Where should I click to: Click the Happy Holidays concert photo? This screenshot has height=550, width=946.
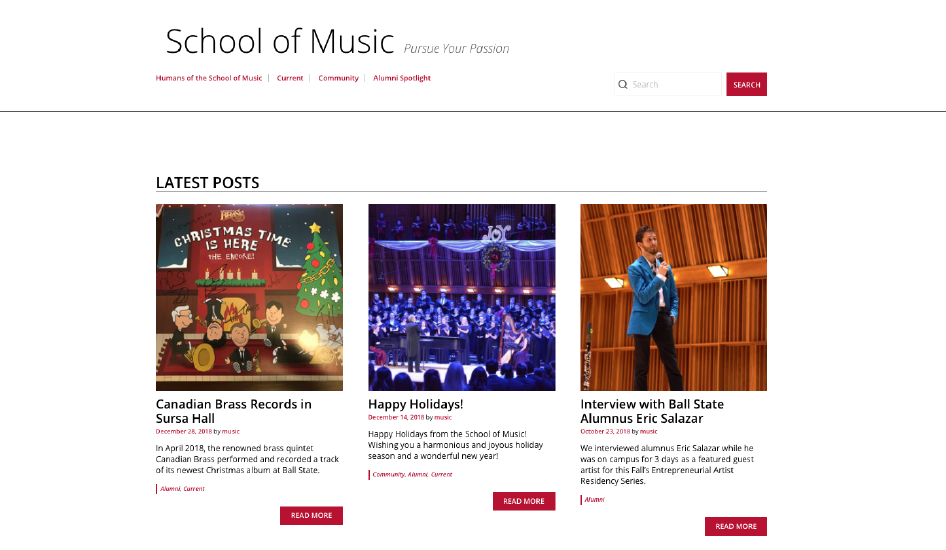(x=461, y=297)
